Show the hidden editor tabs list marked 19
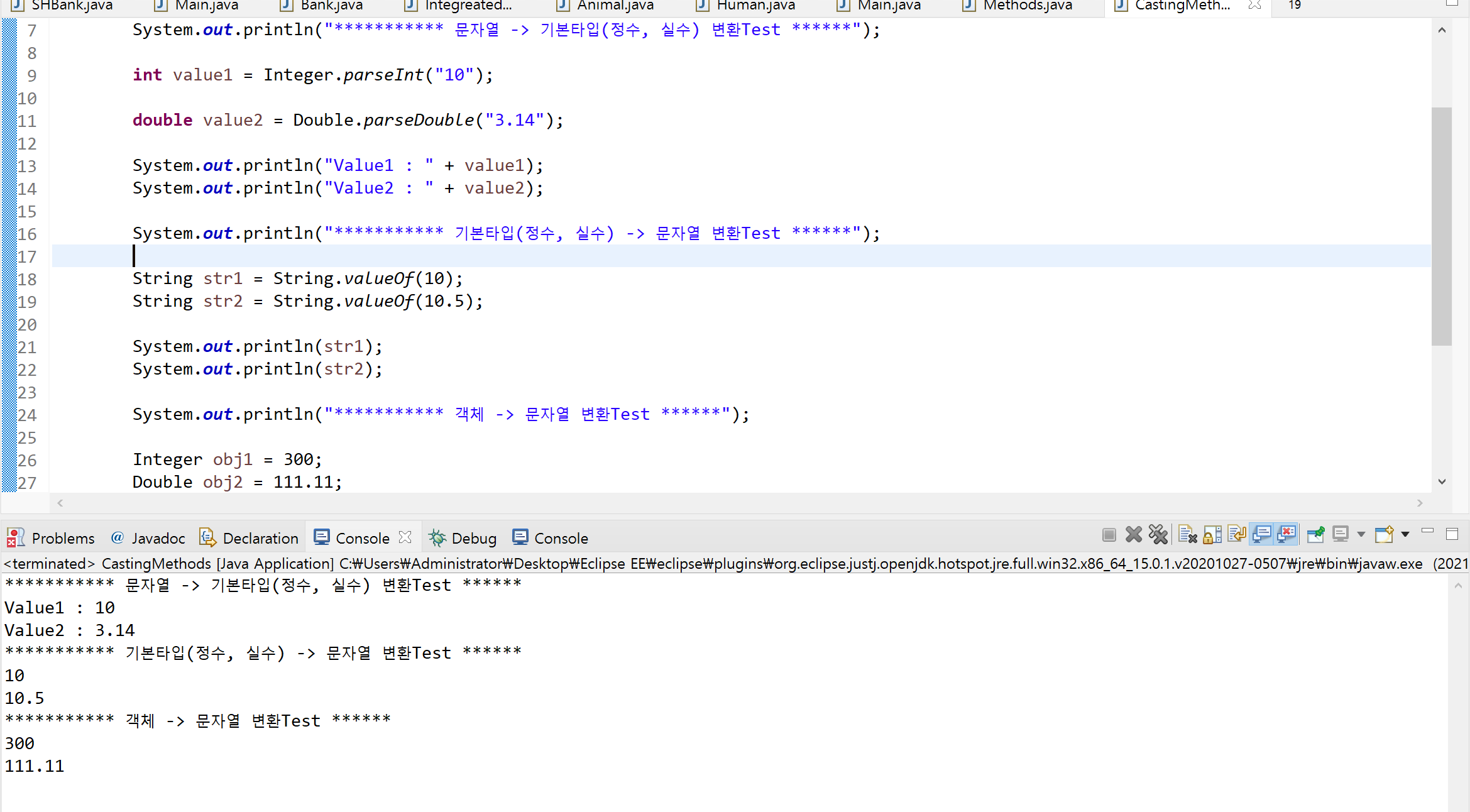The width and height of the screenshot is (1470, 812). tap(1295, 5)
